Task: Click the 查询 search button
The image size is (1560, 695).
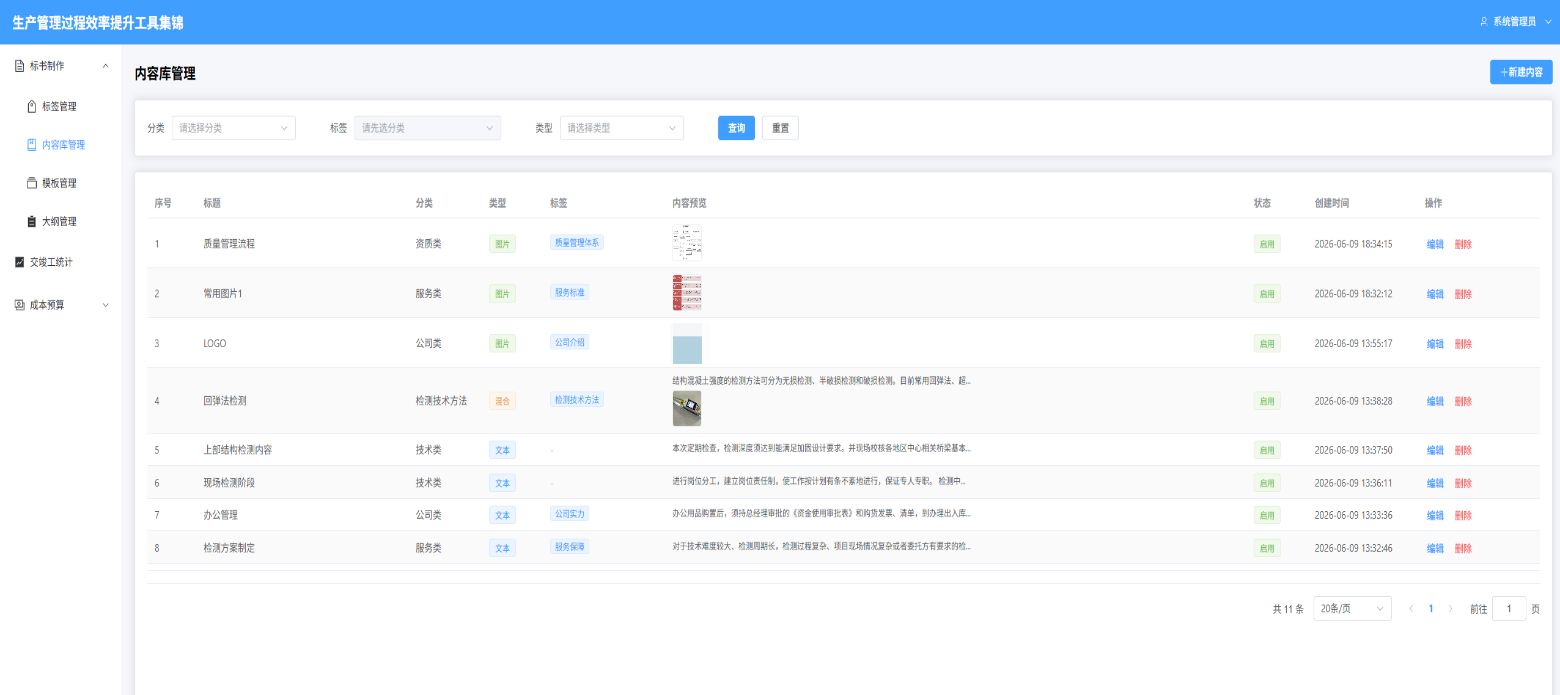Action: pos(736,128)
